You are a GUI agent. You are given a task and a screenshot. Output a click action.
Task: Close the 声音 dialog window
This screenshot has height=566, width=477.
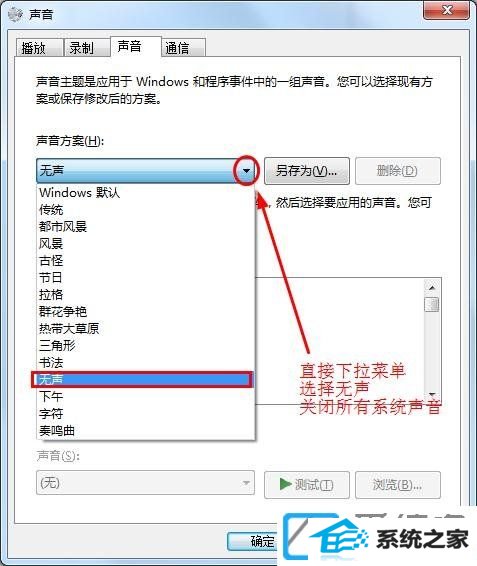pyautogui.click(x=447, y=10)
